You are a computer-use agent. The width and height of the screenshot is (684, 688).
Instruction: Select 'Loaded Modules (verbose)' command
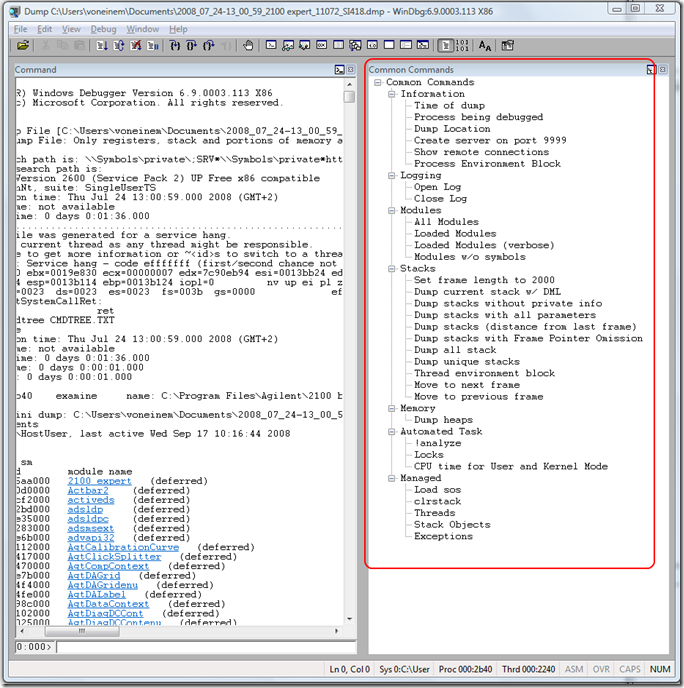point(484,245)
